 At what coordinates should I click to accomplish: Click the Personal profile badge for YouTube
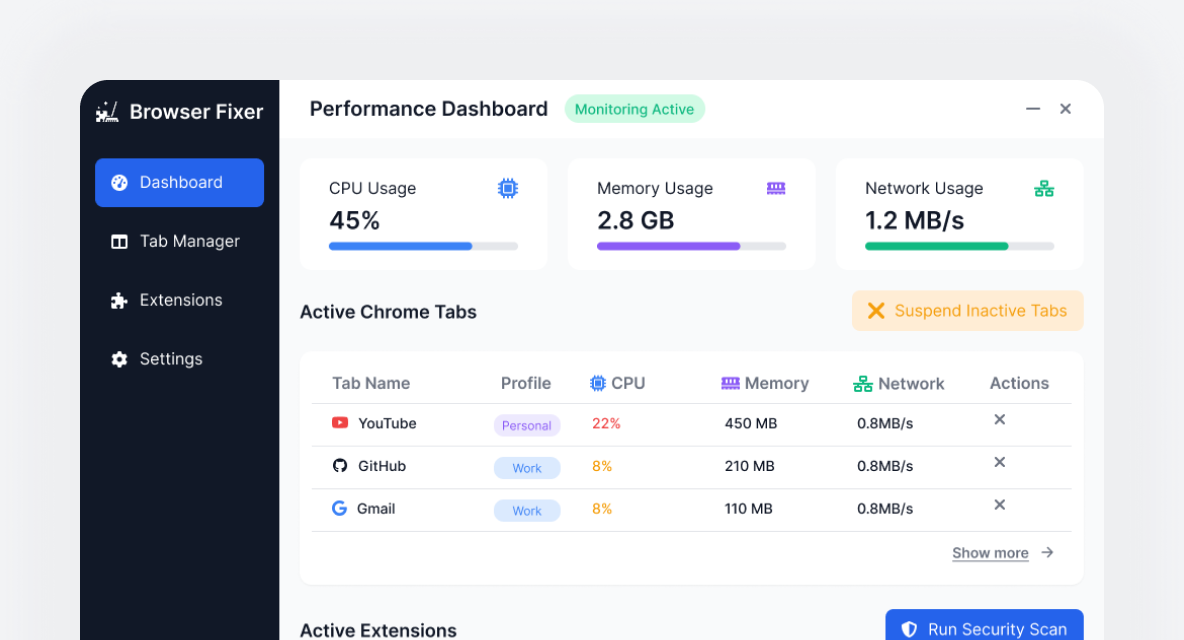click(x=527, y=425)
